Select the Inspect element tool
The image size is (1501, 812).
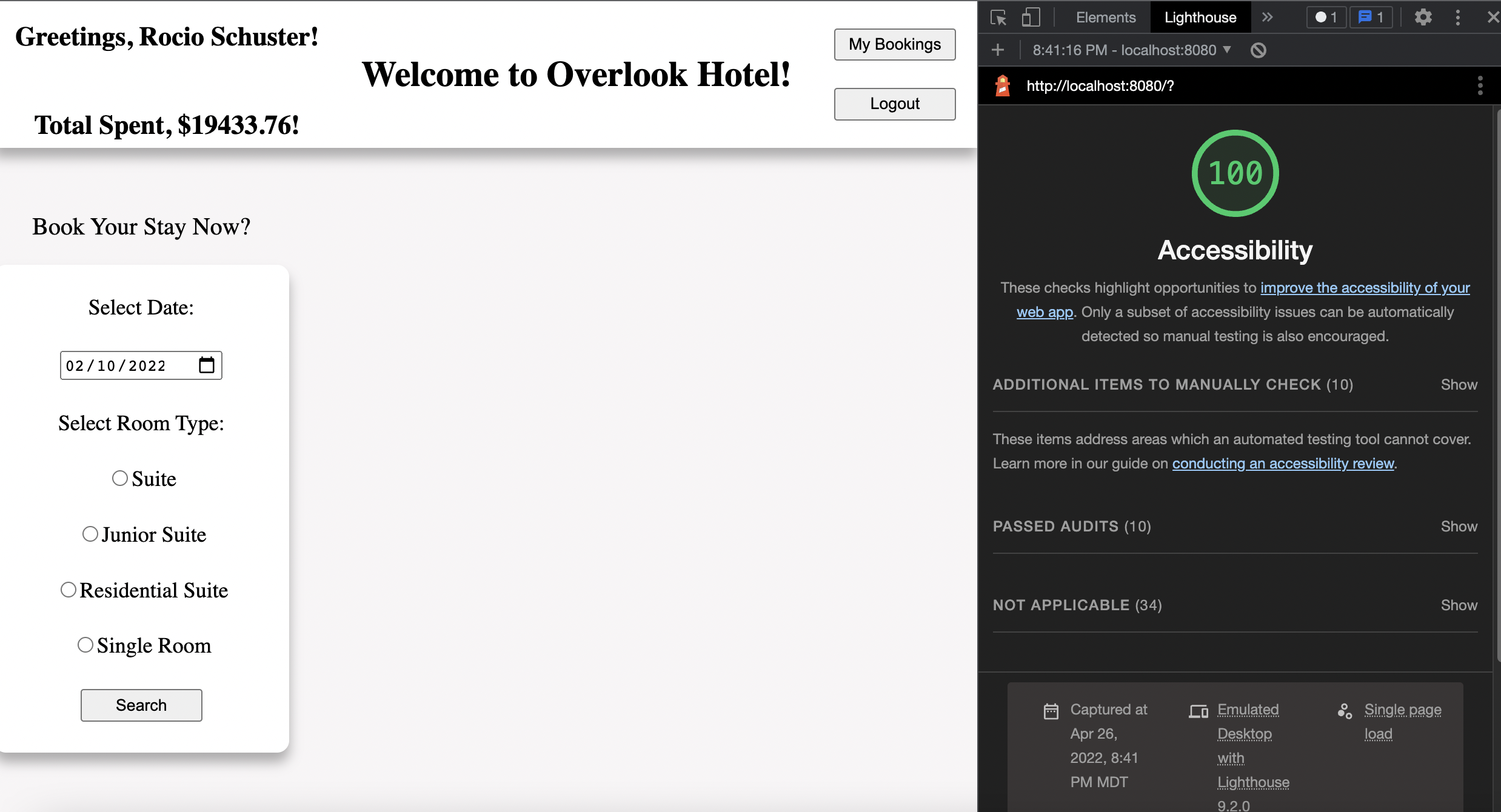coord(999,18)
